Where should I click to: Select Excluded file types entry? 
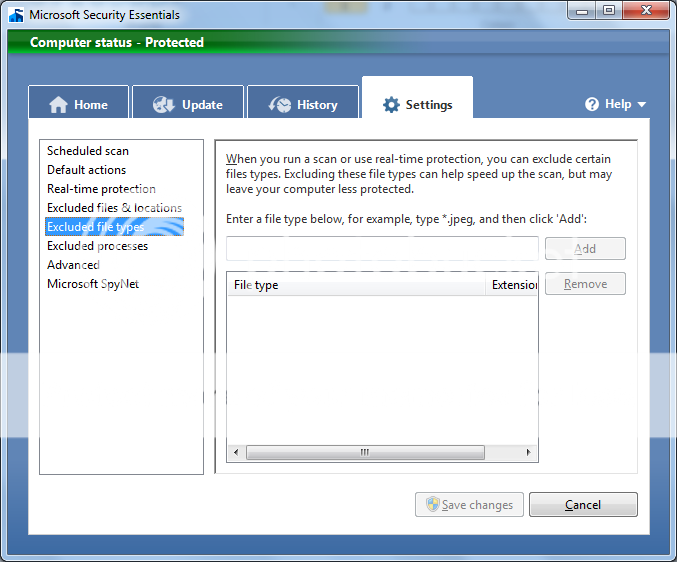[114, 227]
